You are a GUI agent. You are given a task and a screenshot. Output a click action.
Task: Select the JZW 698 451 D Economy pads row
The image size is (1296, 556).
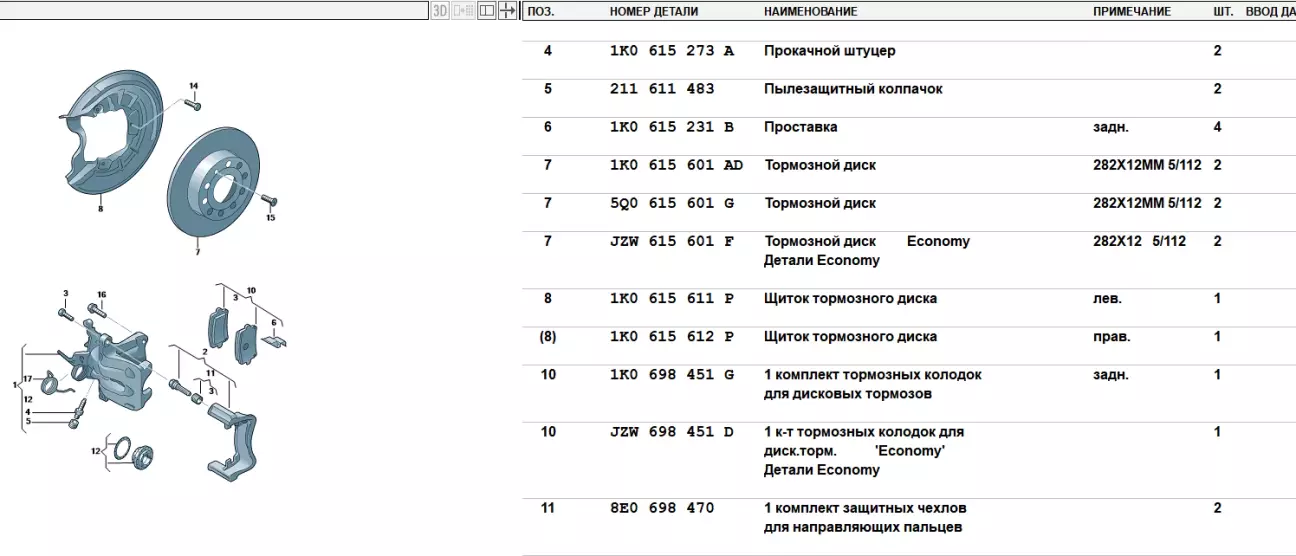(672, 432)
